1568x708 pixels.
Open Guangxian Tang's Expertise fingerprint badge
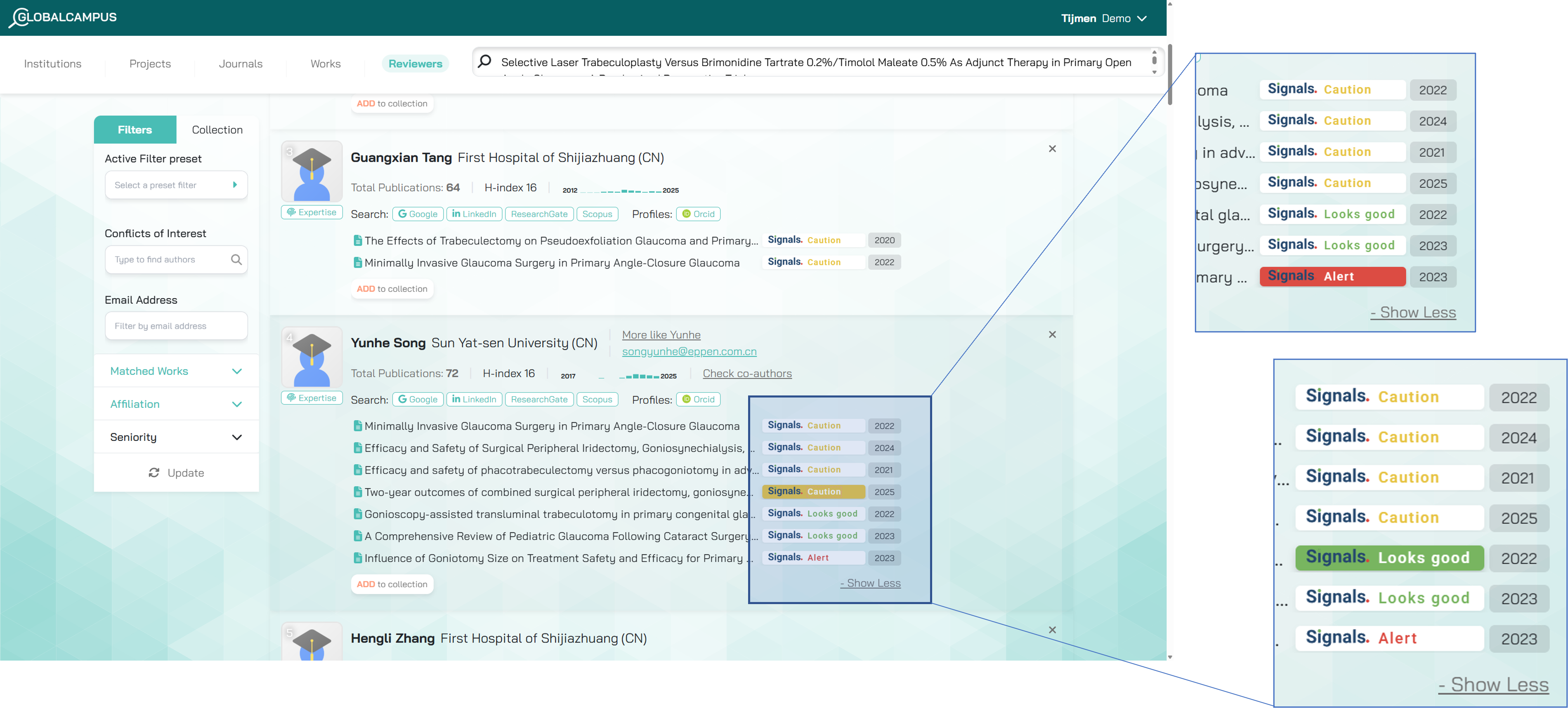pos(312,212)
